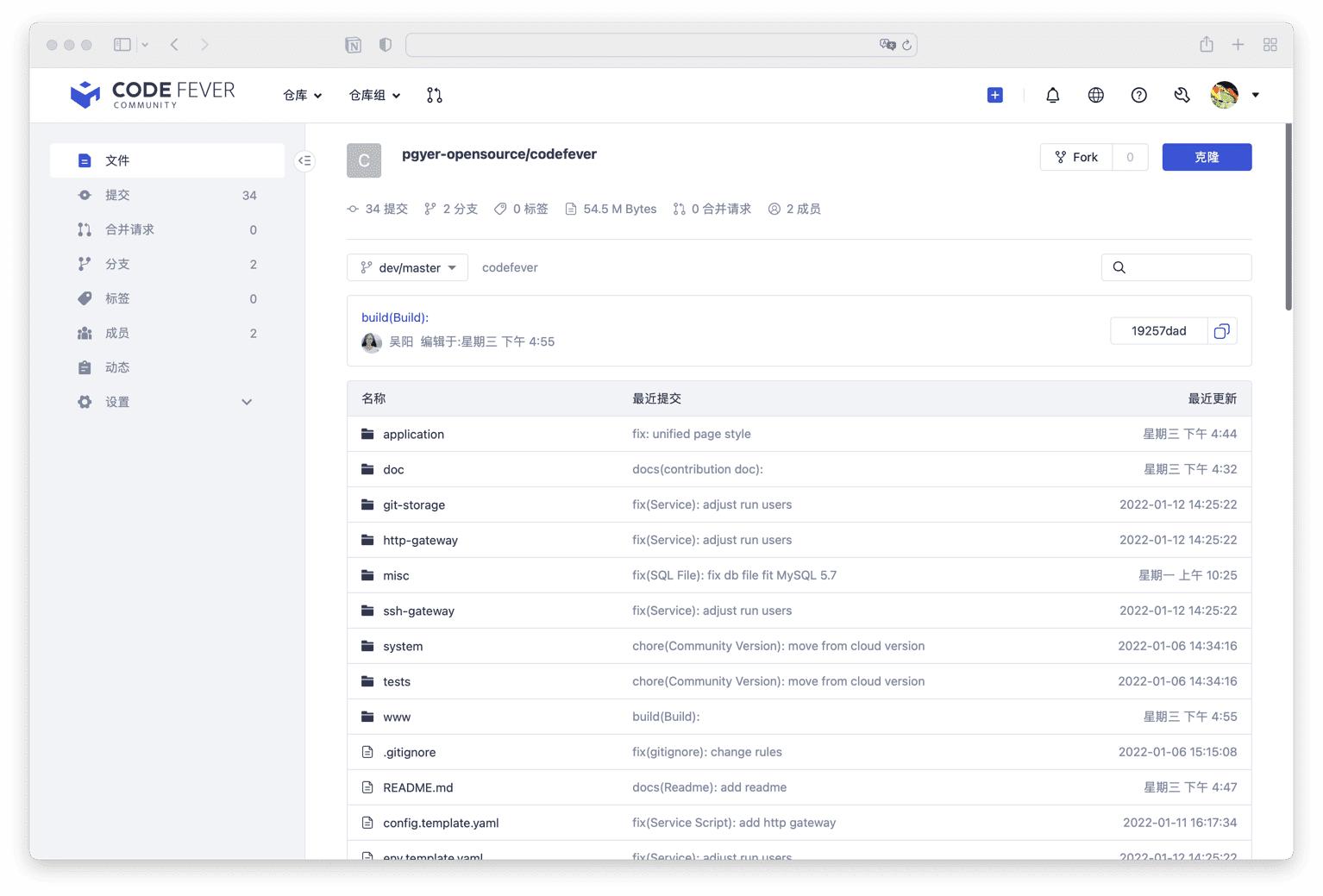
Task: Click the search magnifier icon
Action: 1119,267
